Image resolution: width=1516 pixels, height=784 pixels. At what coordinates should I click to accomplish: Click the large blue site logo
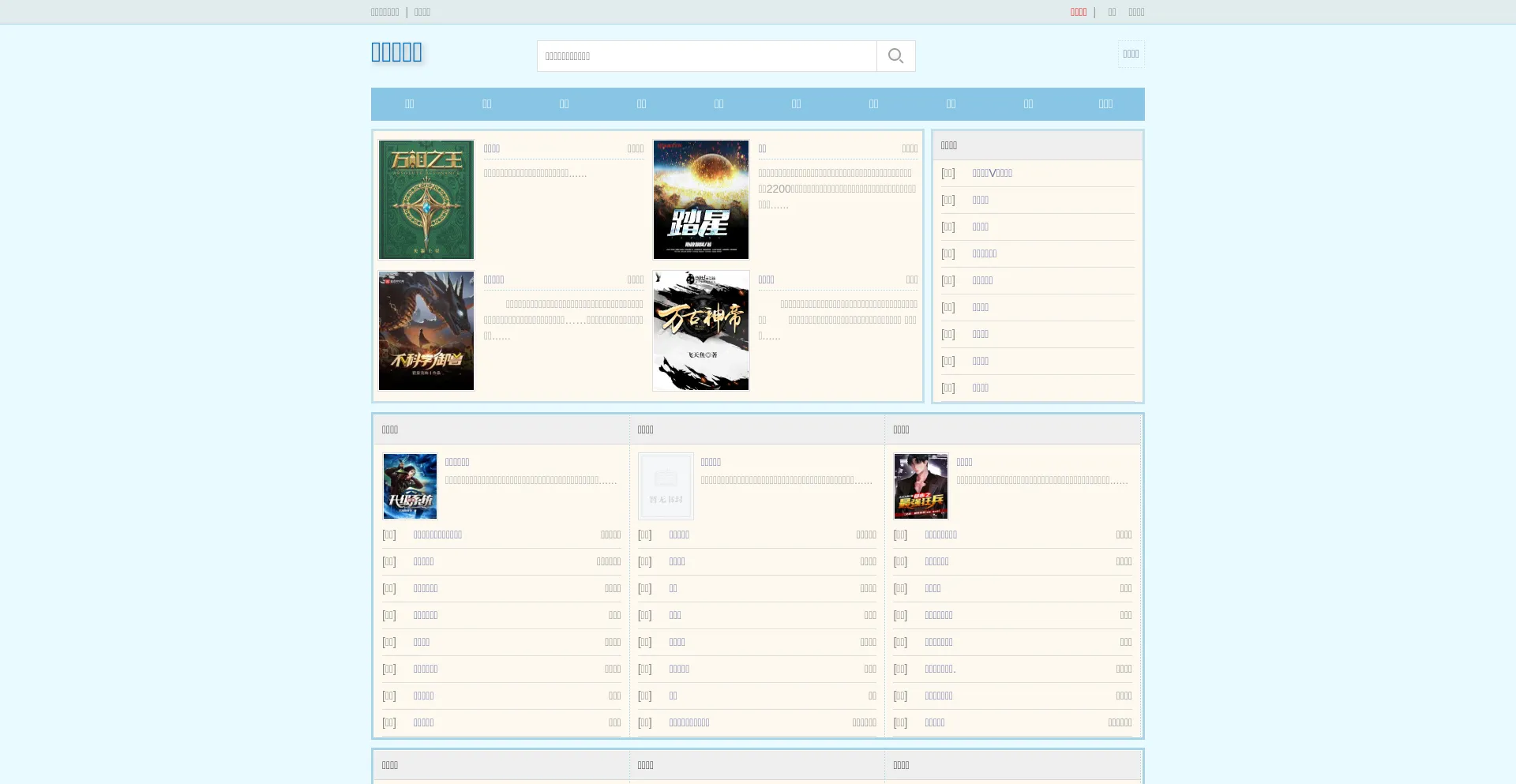point(396,52)
